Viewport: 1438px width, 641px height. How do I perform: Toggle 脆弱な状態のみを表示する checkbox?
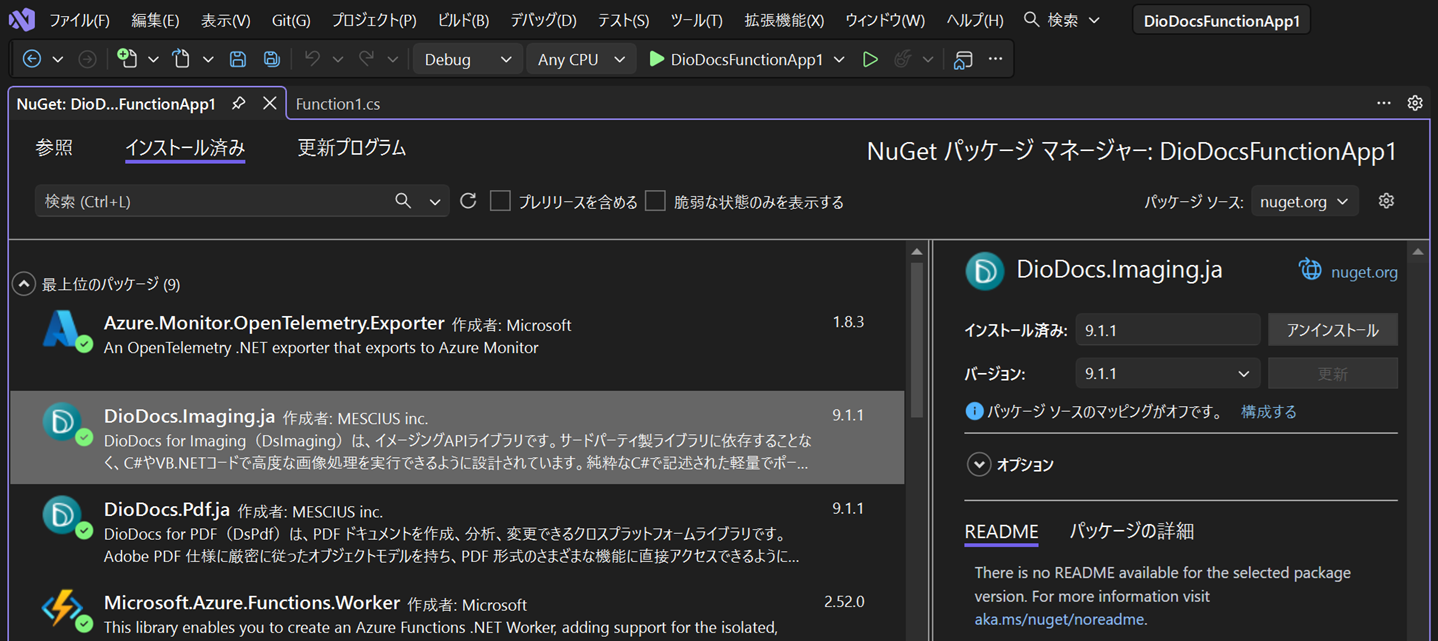pyautogui.click(x=655, y=201)
